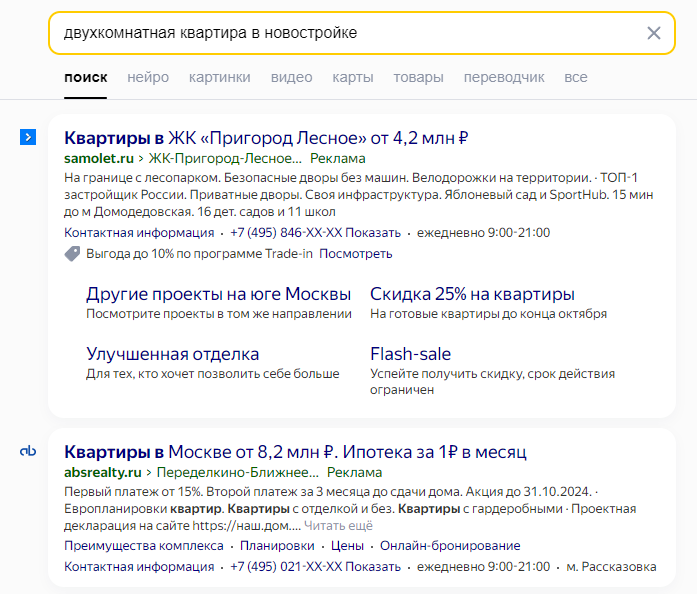This screenshot has width=697, height=594.
Task: Open the Онлайн-бронирование link
Action: [450, 546]
